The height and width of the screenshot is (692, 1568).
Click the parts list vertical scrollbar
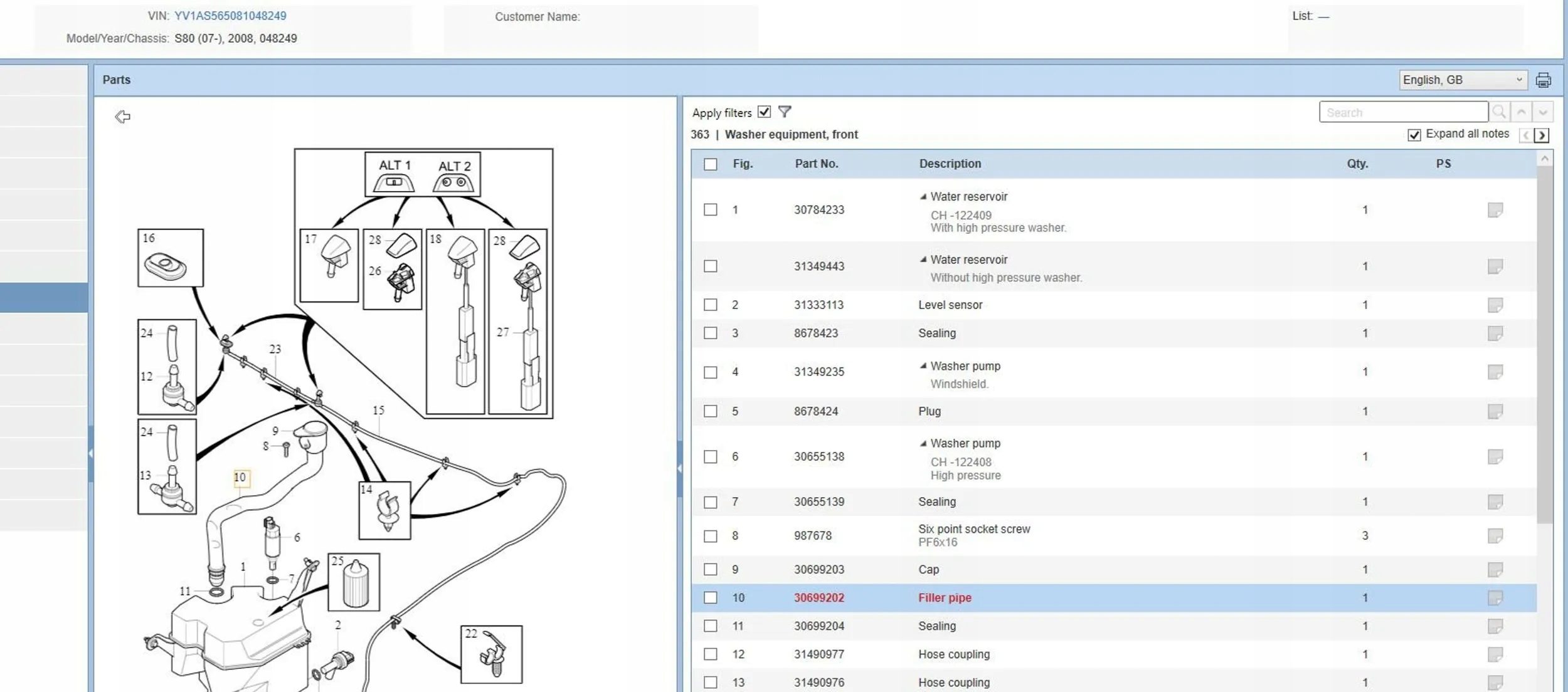point(1544,345)
